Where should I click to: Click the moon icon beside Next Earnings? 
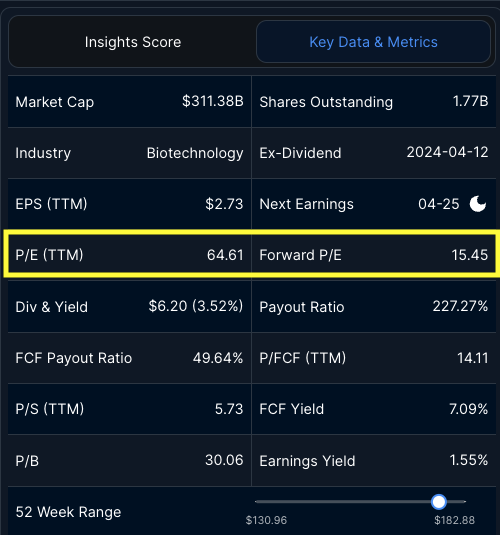pos(478,204)
